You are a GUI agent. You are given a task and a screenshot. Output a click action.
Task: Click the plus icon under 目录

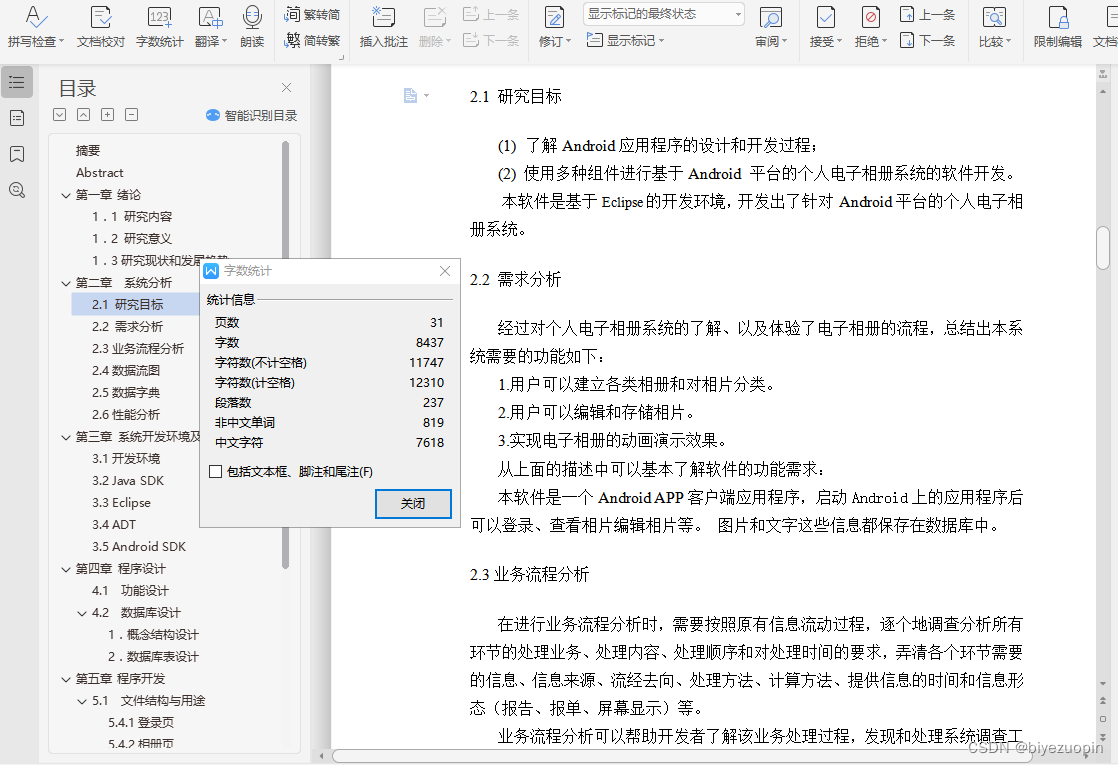point(108,115)
